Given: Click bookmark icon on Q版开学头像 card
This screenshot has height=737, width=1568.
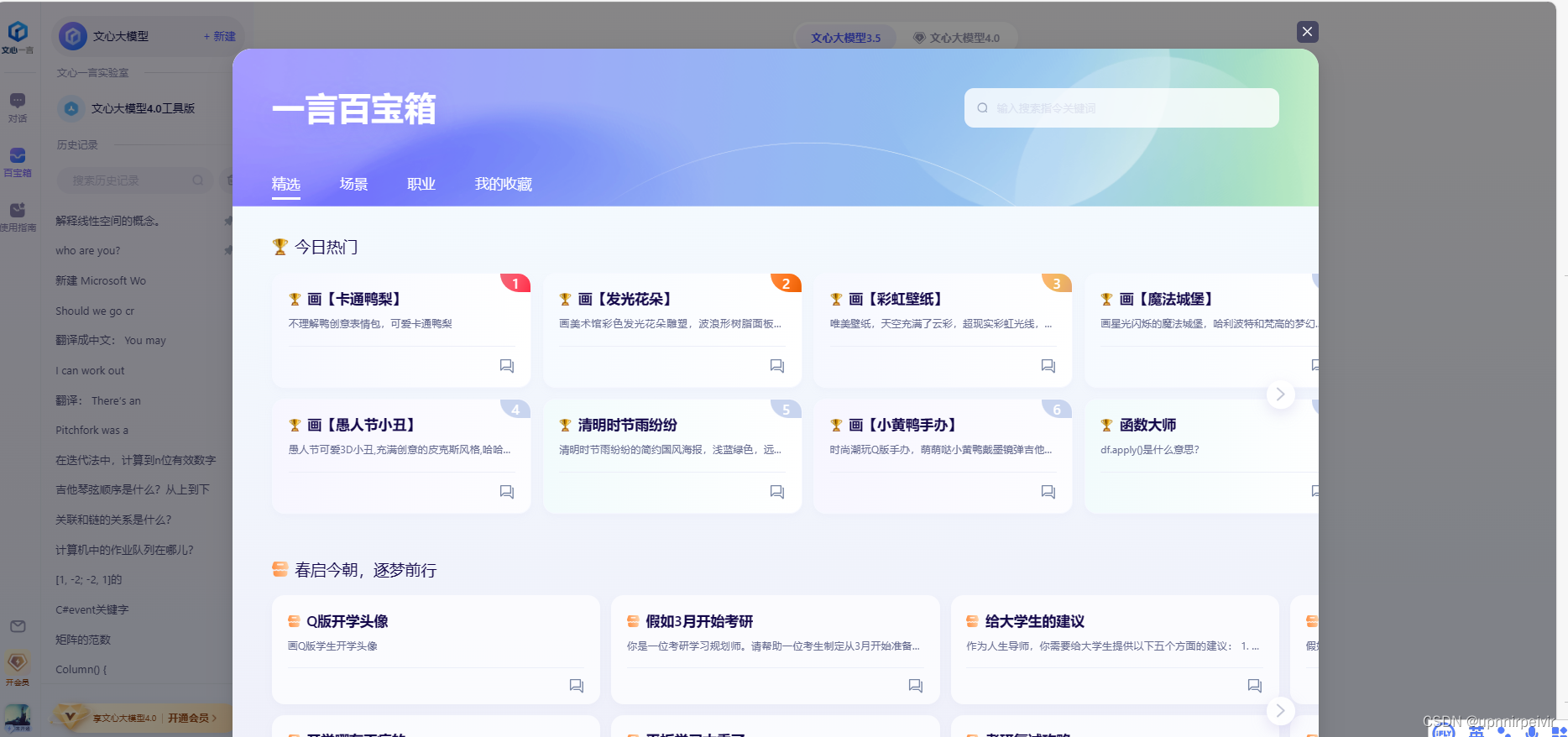Looking at the screenshot, I should pos(577,686).
